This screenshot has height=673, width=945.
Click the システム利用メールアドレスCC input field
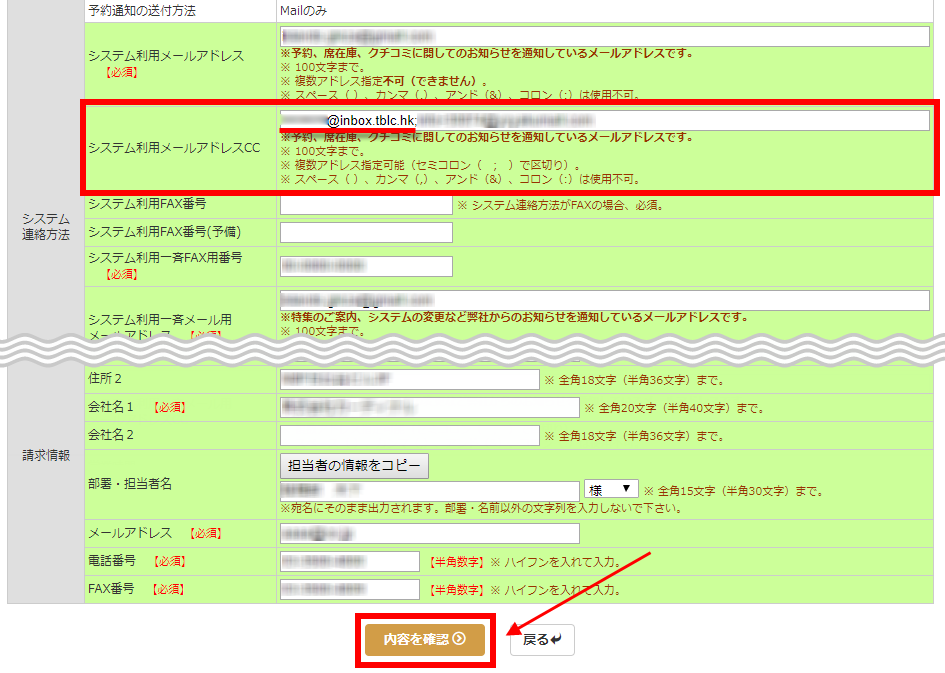coord(605,121)
